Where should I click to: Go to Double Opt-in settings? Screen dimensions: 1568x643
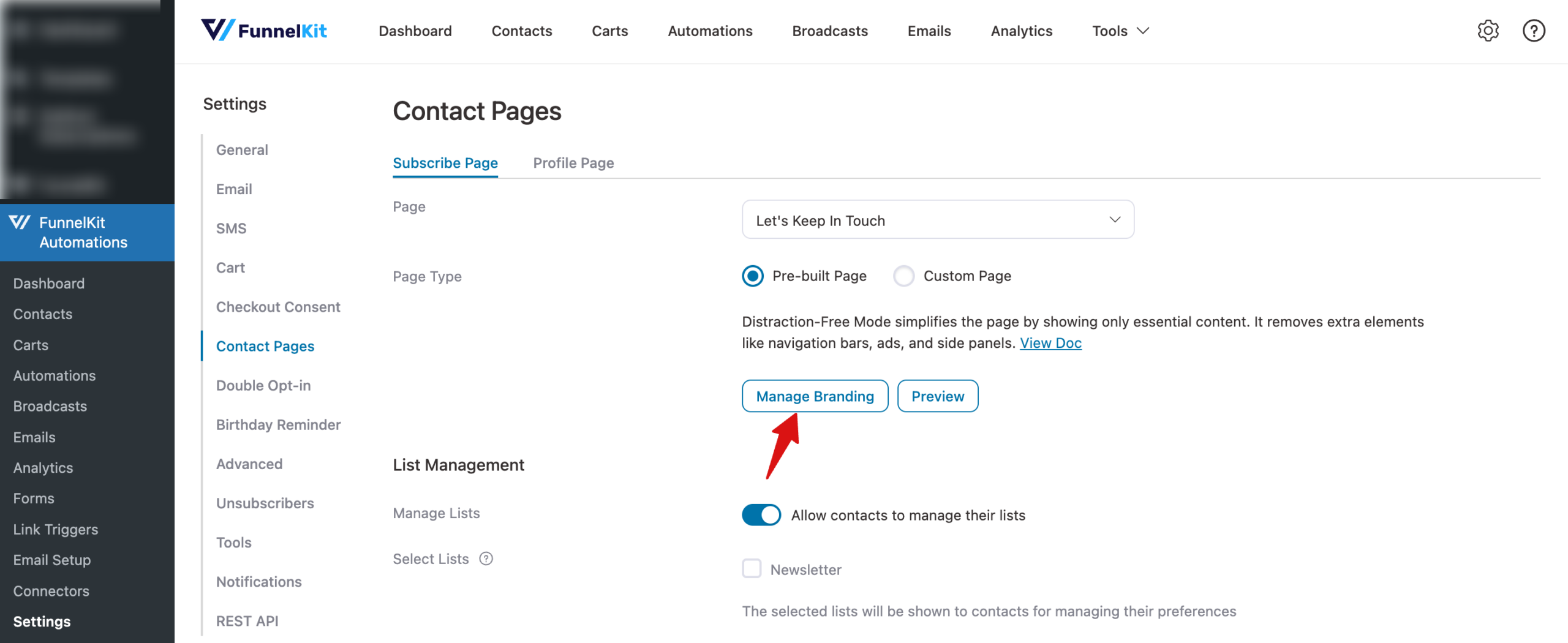pos(263,385)
